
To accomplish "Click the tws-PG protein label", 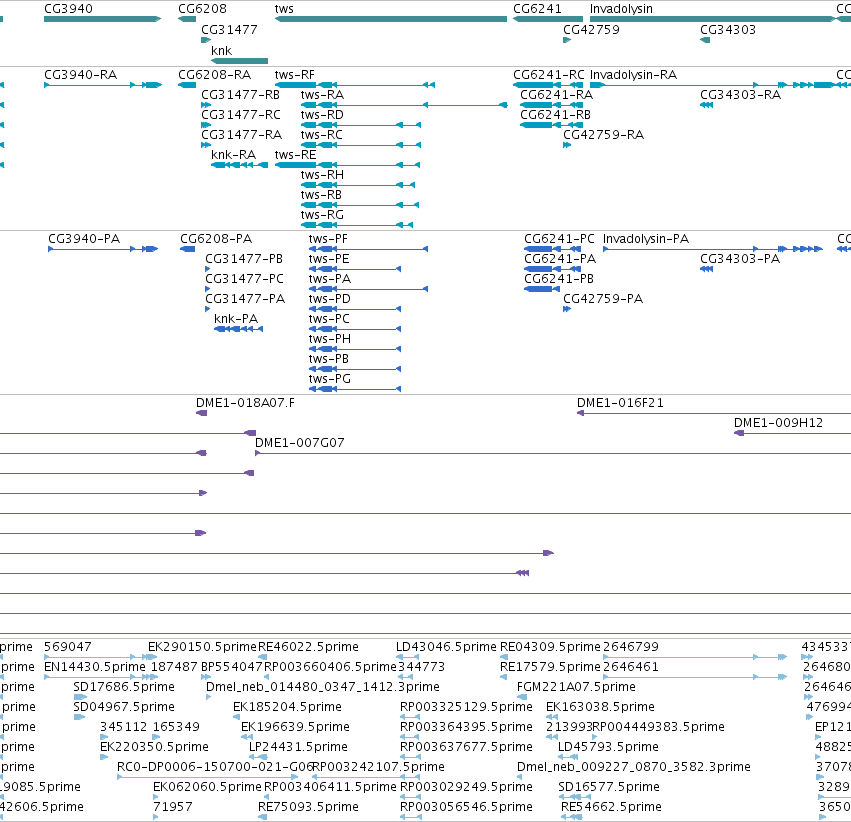I will (330, 379).
